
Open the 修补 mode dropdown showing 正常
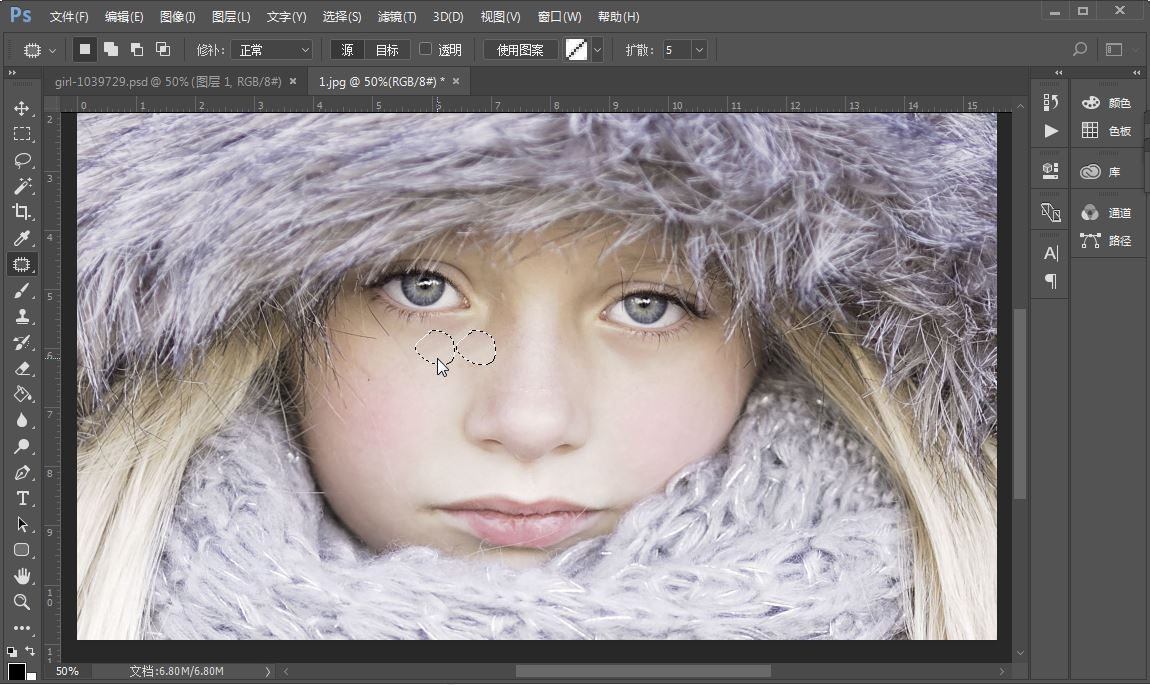click(273, 50)
